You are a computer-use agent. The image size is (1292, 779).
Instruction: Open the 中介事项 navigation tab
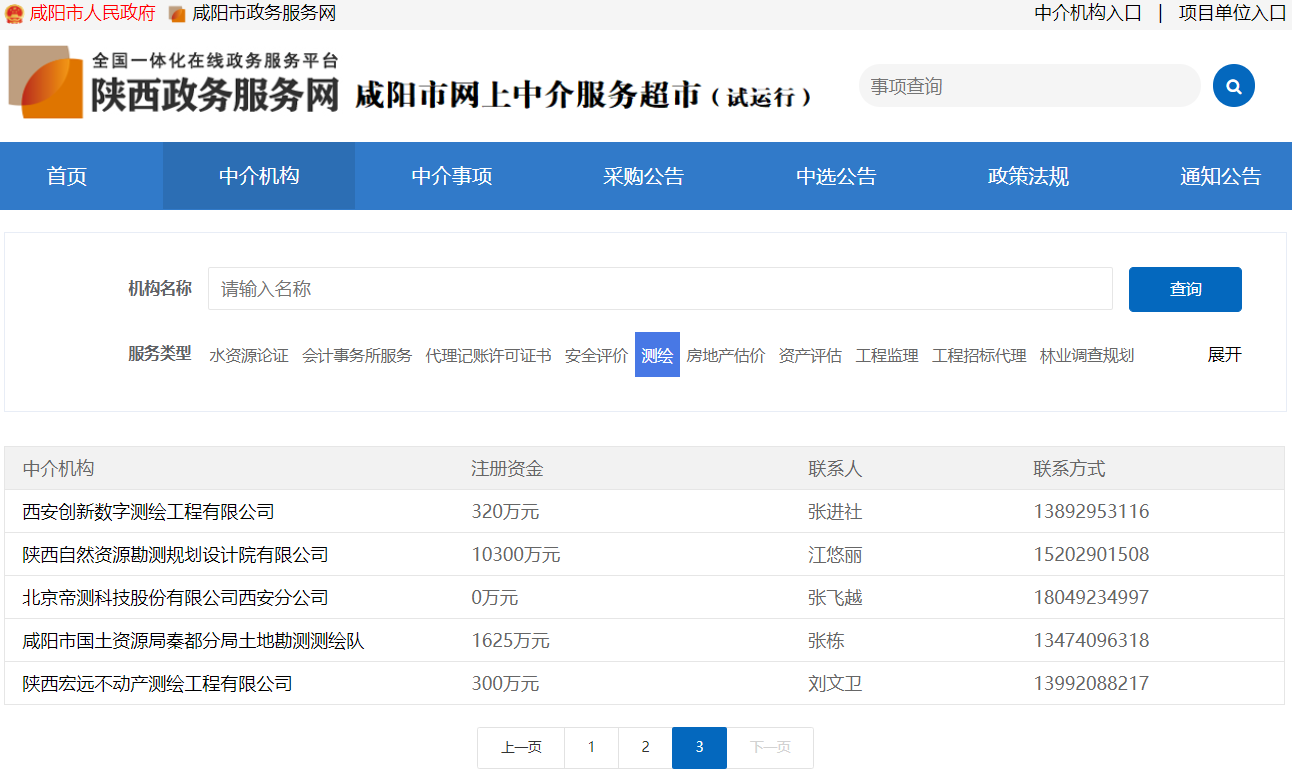[x=452, y=176]
